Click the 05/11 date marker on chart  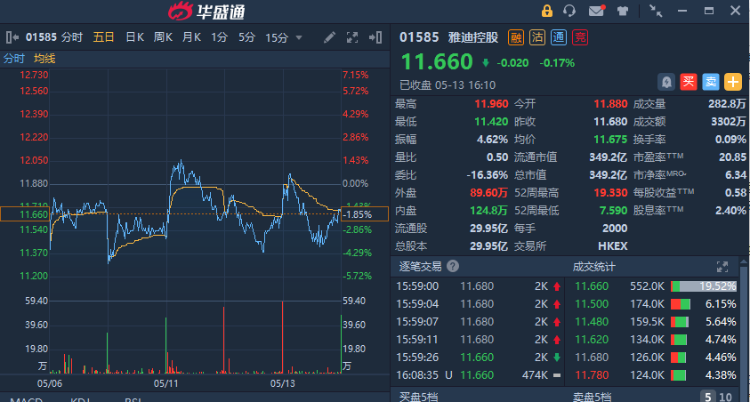166,383
